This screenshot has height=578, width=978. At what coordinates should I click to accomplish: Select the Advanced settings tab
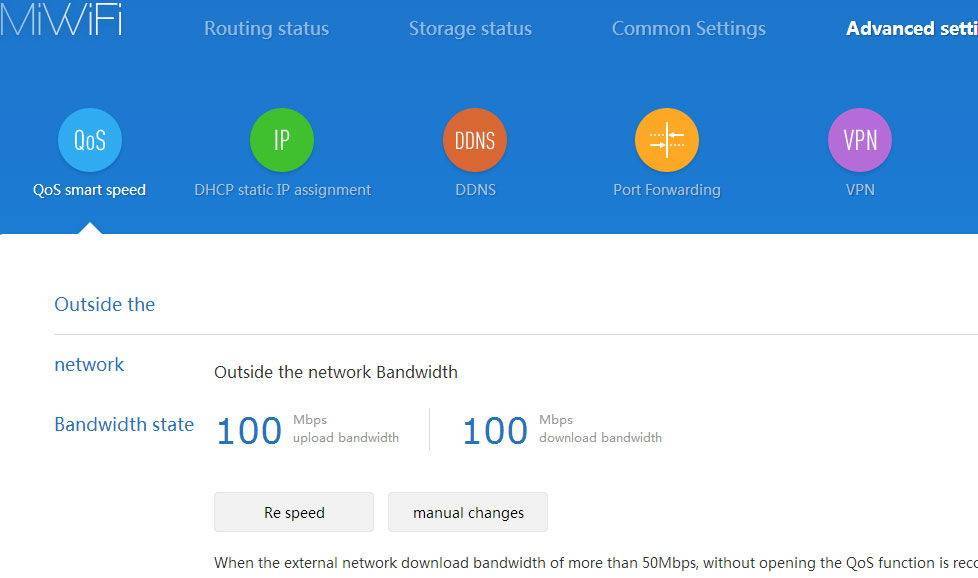pyautogui.click(x=911, y=29)
